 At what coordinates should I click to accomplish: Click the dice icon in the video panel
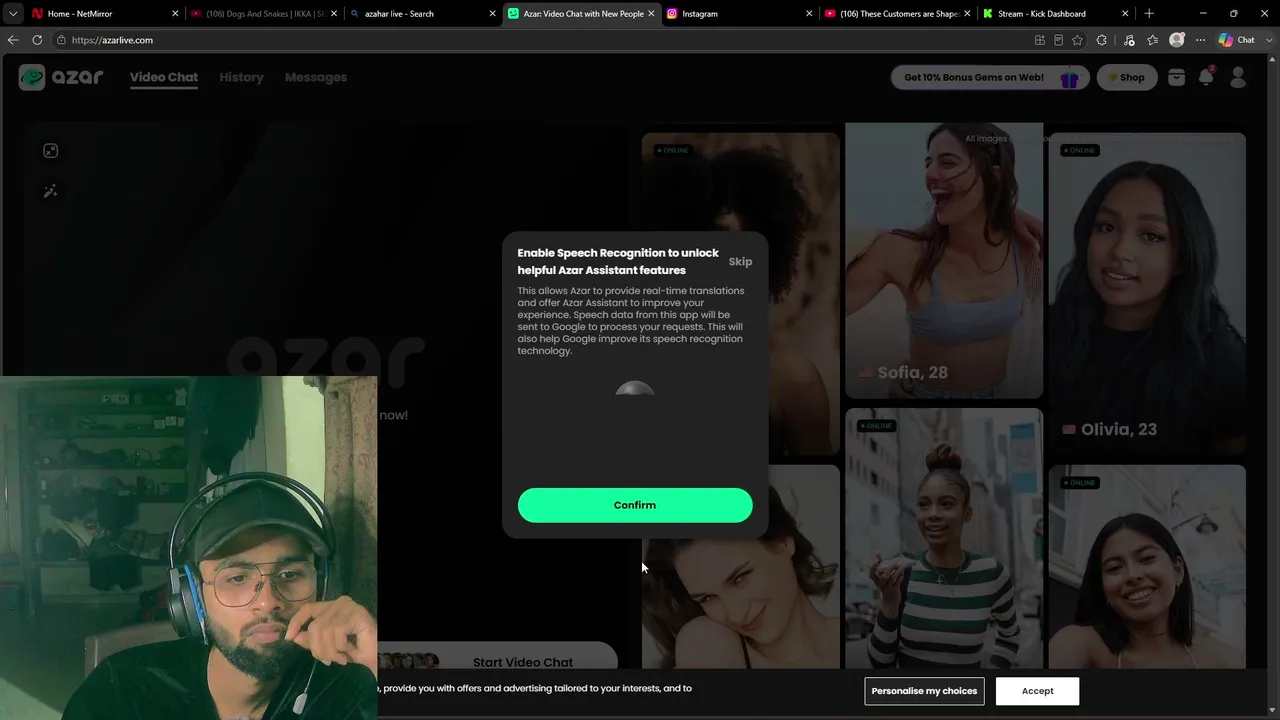[51, 151]
